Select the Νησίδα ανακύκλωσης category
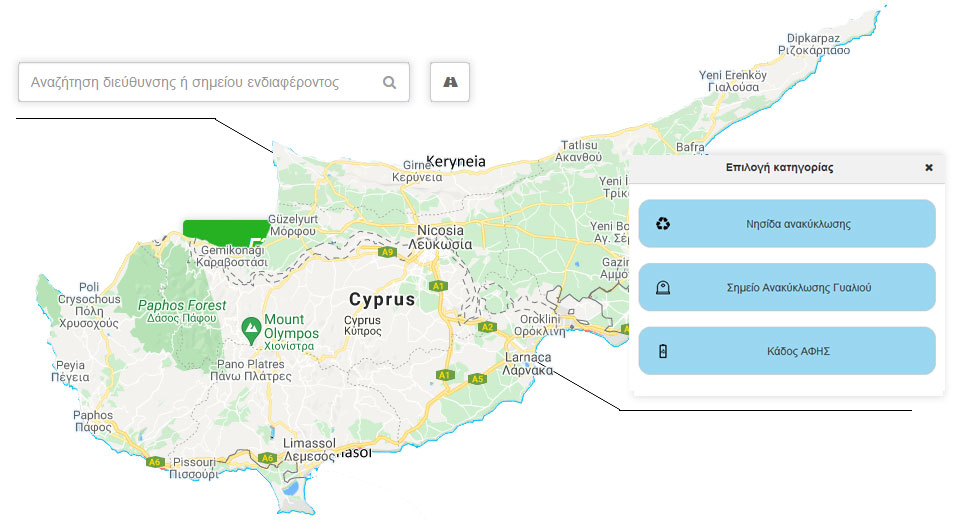 tap(786, 224)
